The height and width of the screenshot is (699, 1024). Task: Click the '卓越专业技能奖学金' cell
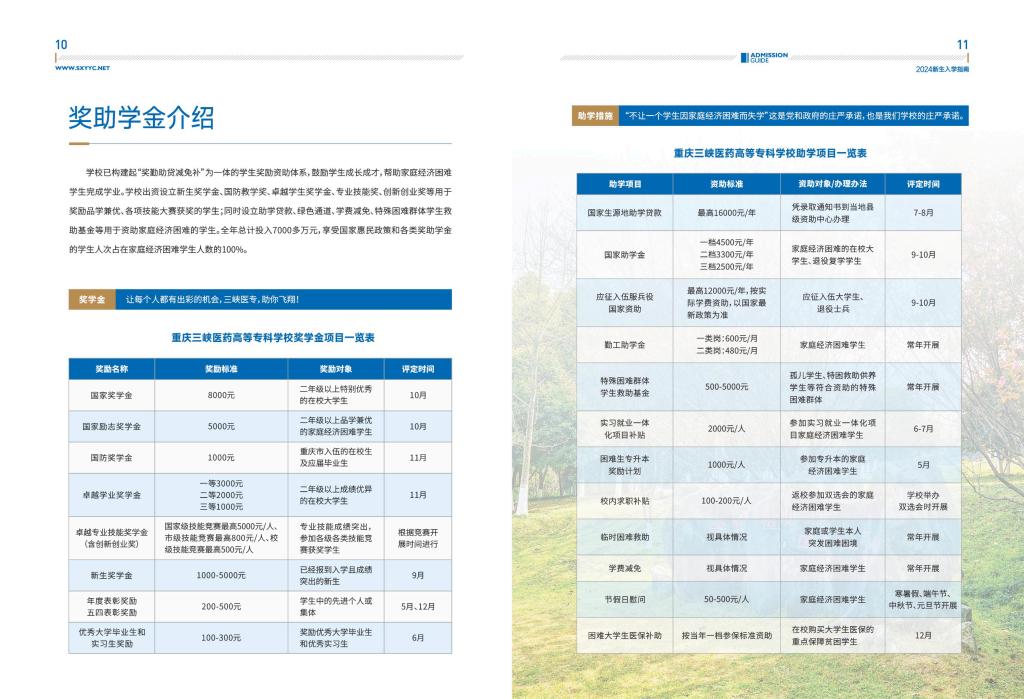[x=112, y=538]
